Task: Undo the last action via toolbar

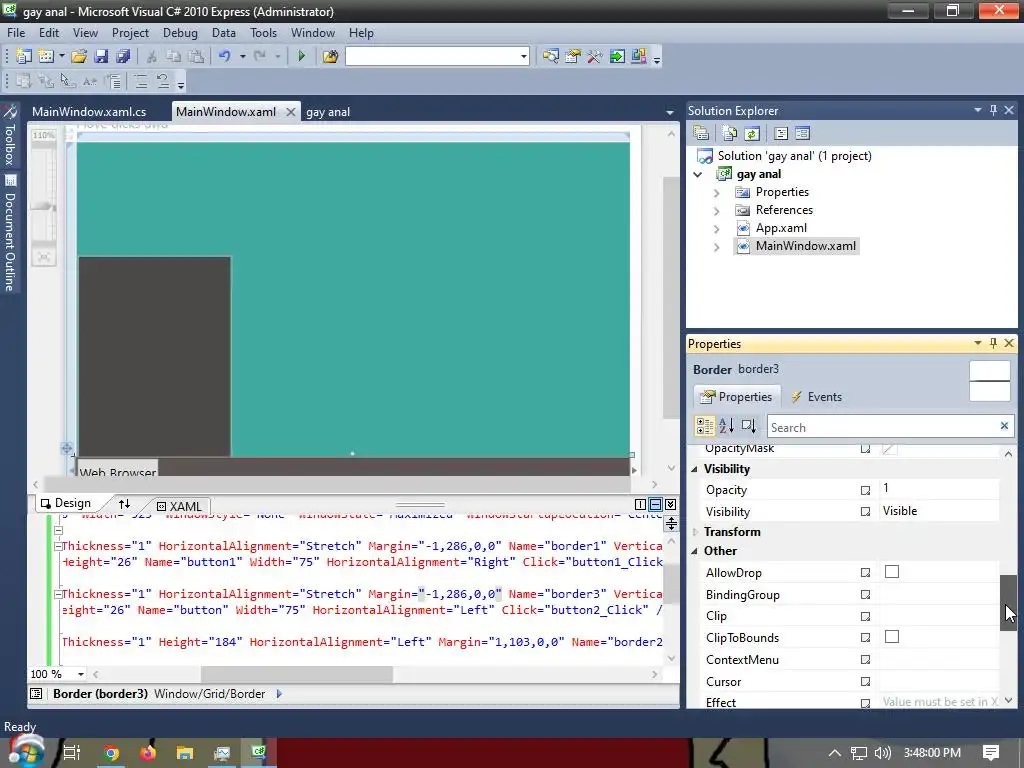Action: (225, 57)
